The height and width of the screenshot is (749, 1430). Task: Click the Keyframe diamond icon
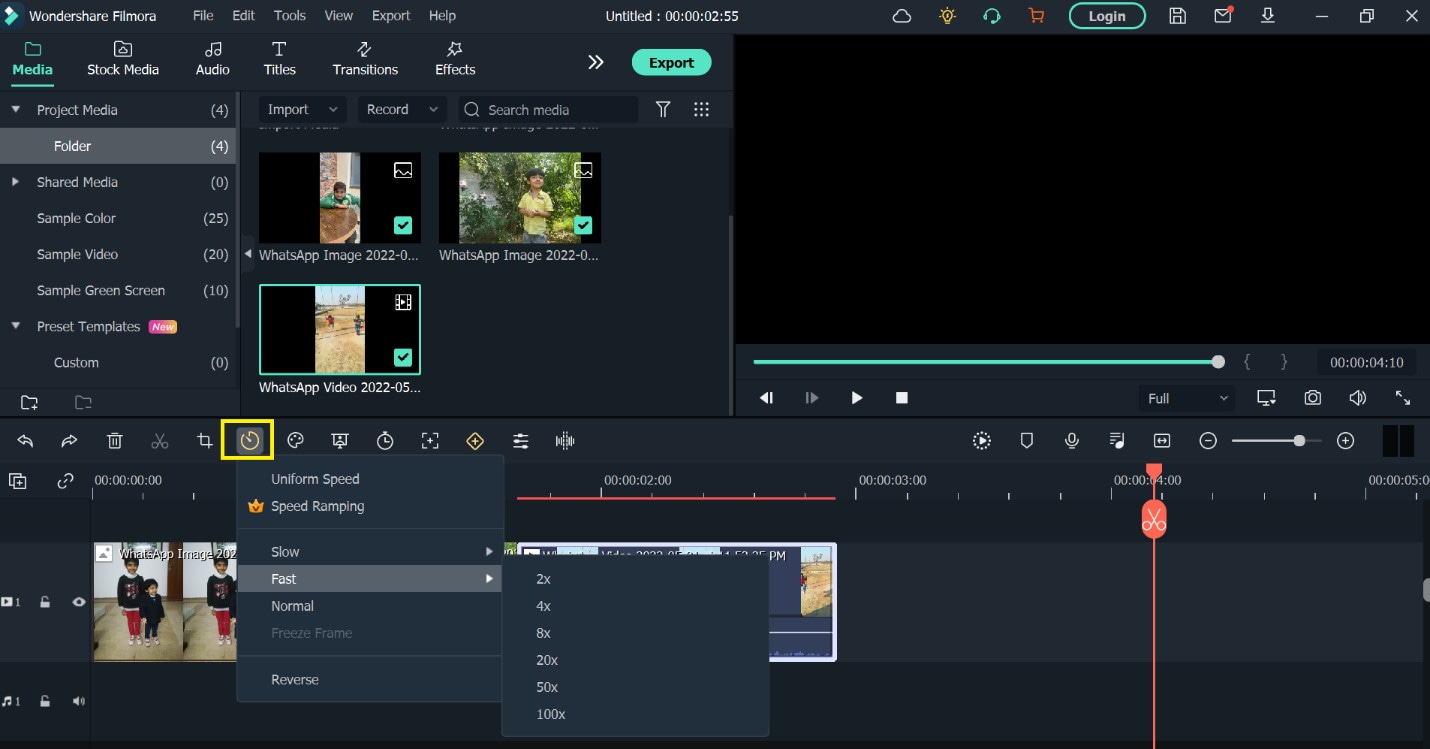pos(475,441)
